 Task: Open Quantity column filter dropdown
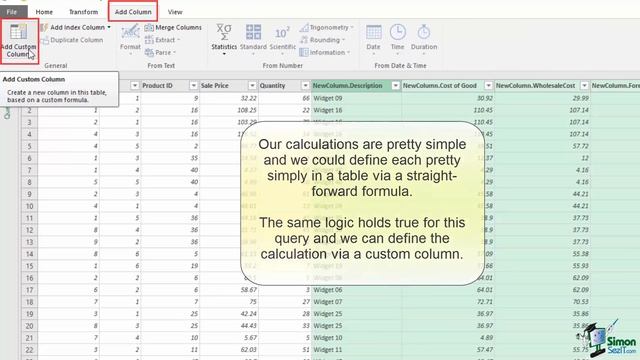point(305,85)
